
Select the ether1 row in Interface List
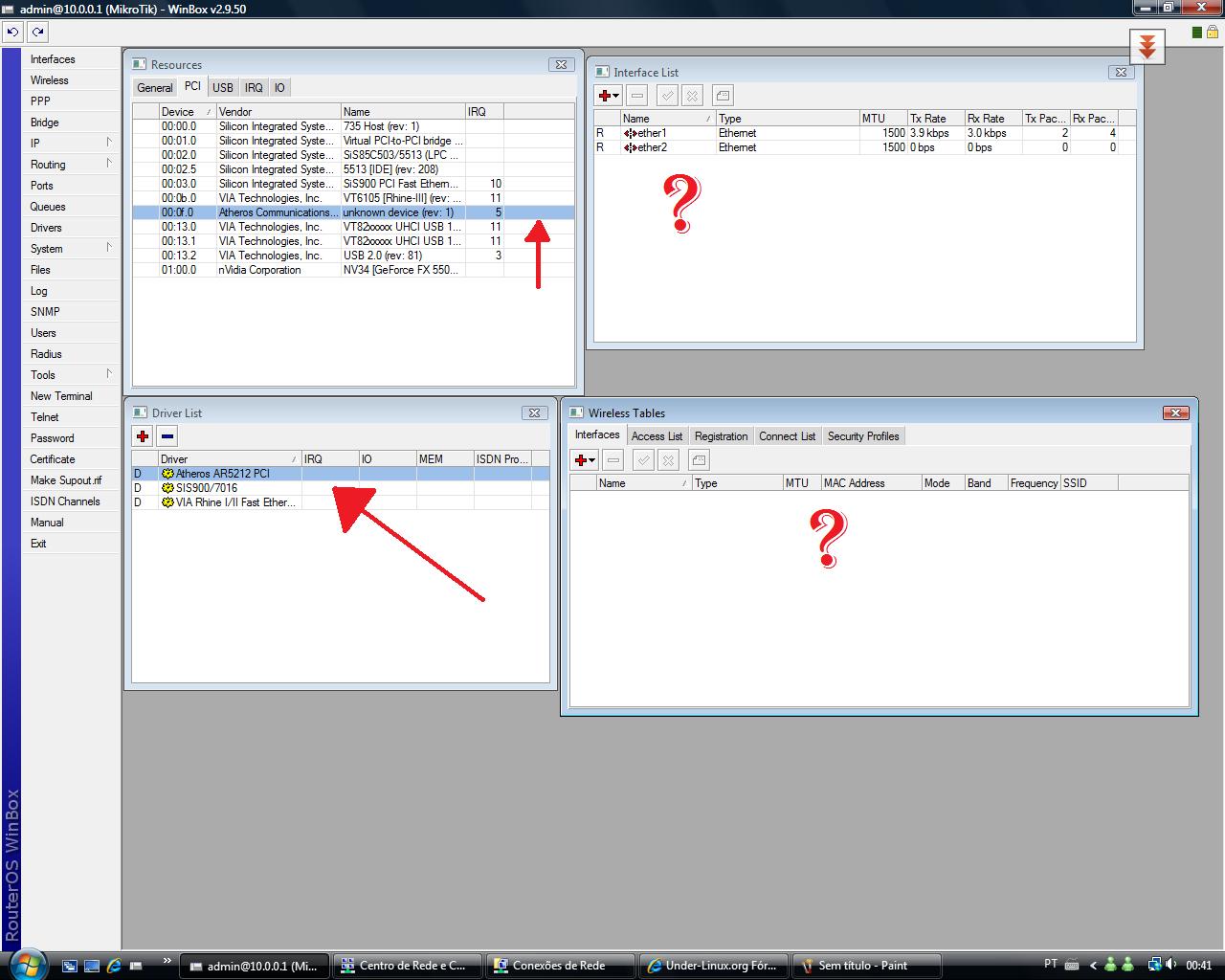(x=865, y=133)
